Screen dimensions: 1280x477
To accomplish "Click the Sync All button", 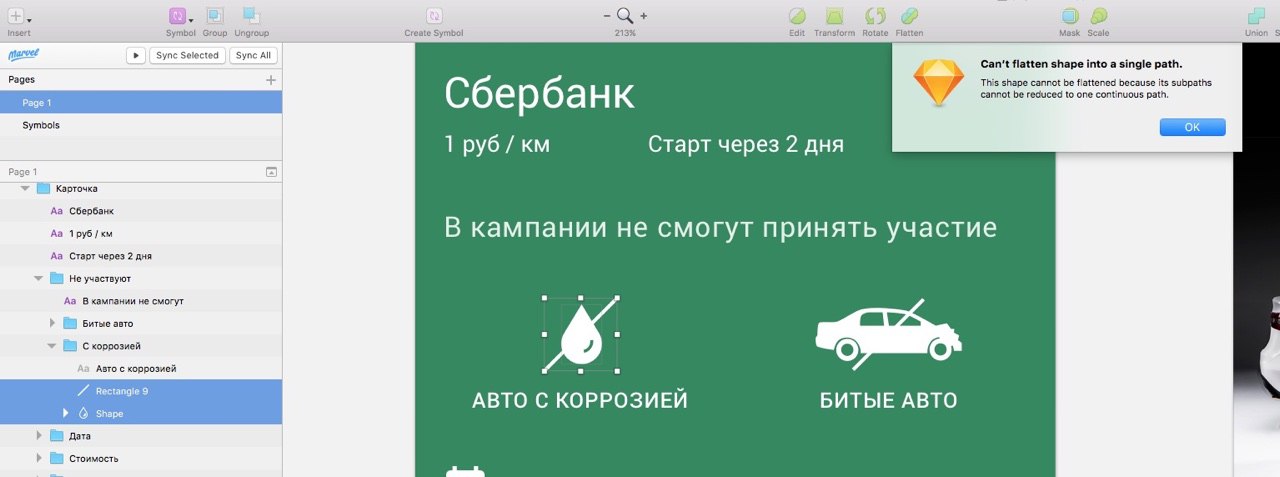I will pos(253,55).
